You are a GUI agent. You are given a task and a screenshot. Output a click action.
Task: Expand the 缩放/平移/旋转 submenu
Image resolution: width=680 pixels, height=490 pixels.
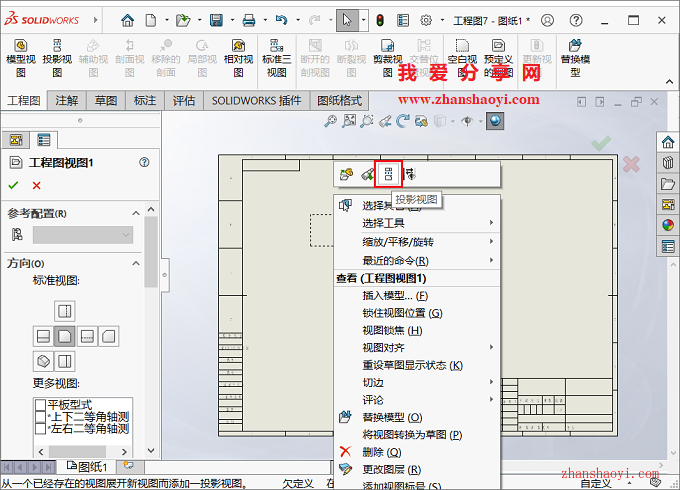(417, 242)
